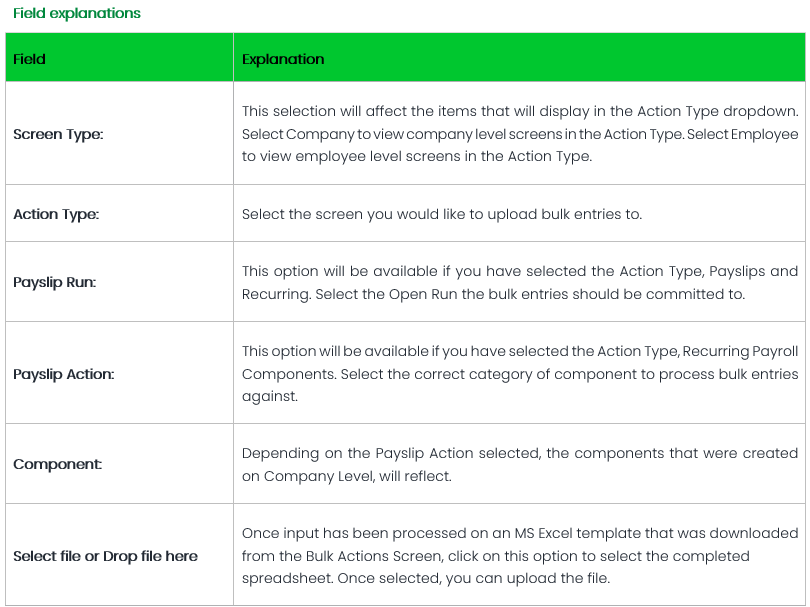Click the 'Explanation' column header

283,59
